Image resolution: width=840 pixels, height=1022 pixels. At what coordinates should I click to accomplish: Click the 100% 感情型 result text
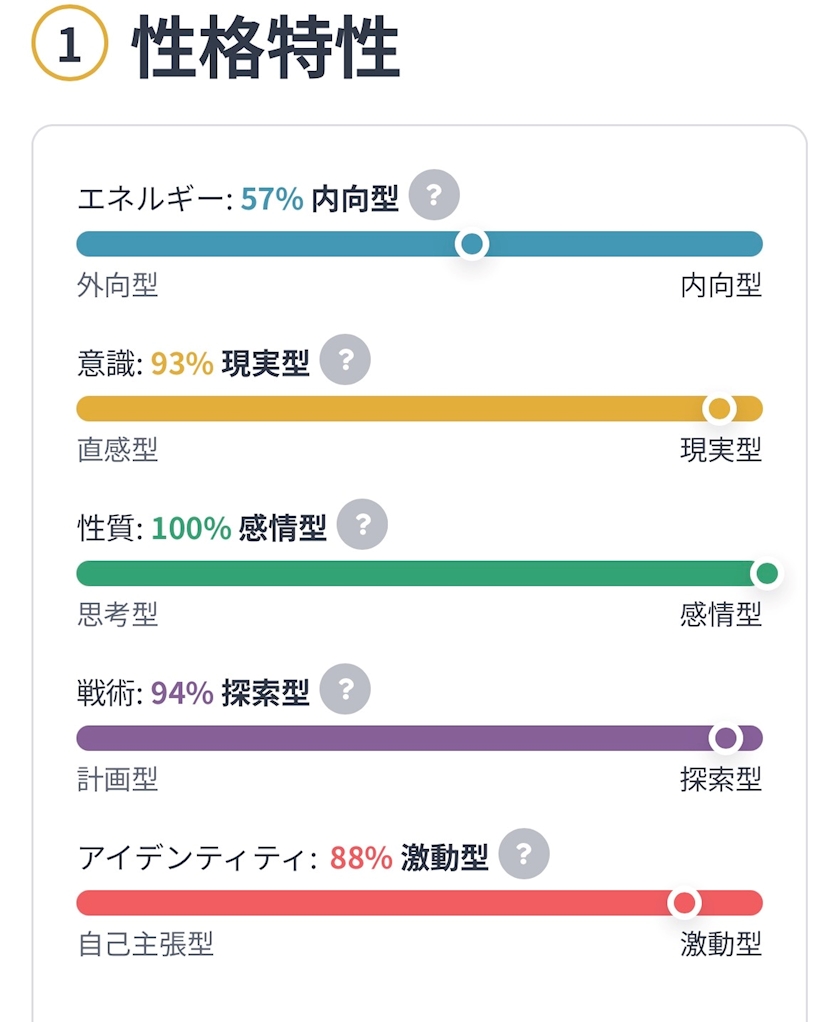[x=239, y=528]
